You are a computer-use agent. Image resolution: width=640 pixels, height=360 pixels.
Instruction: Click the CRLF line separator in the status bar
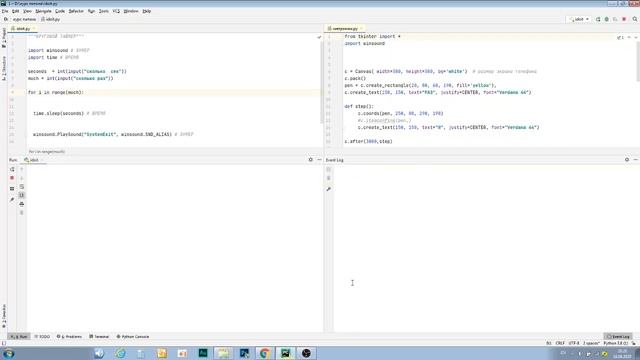tap(560, 343)
